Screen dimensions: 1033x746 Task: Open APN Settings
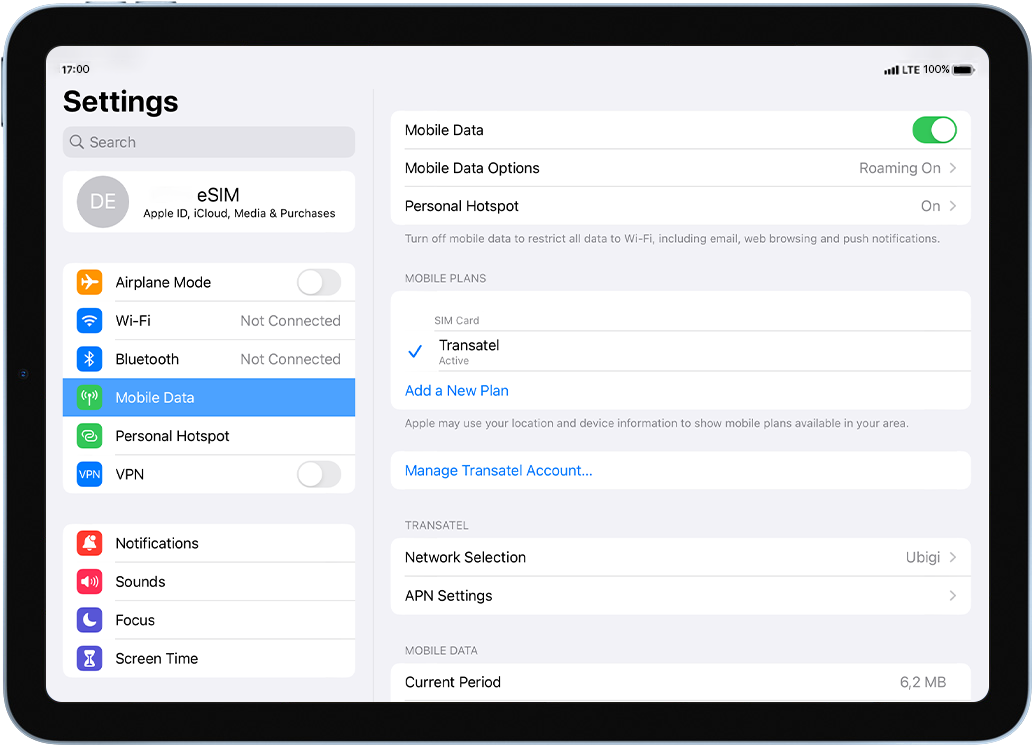680,595
